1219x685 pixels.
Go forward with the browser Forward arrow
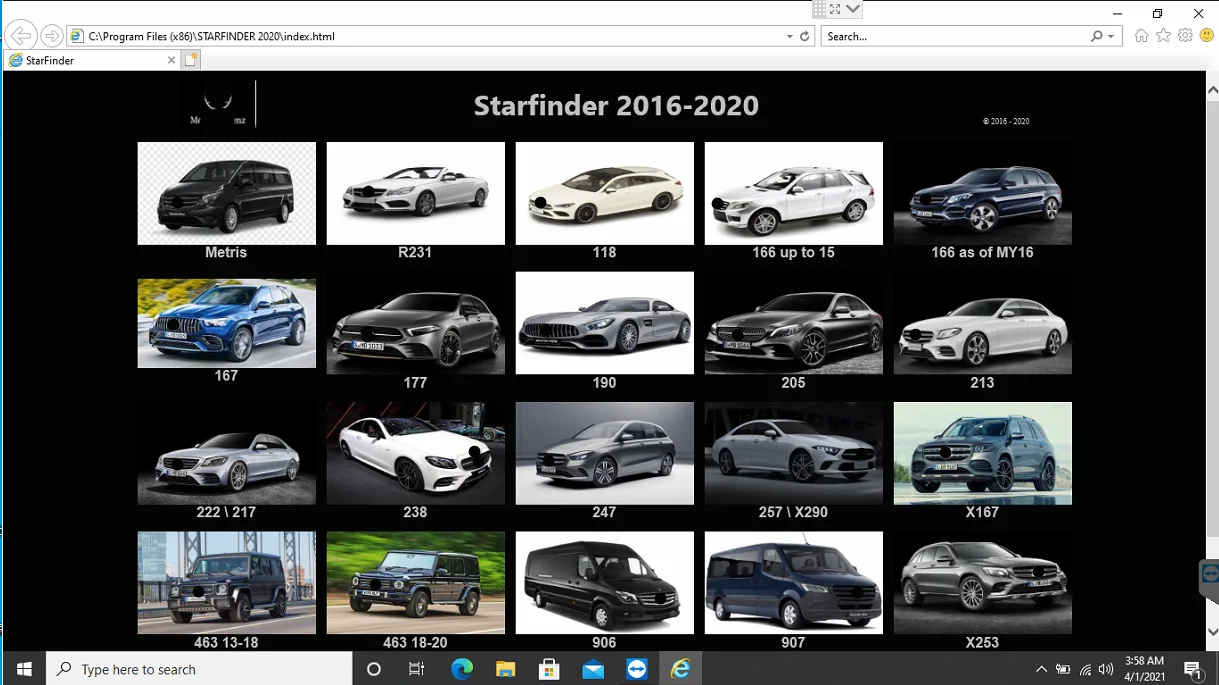click(x=52, y=36)
